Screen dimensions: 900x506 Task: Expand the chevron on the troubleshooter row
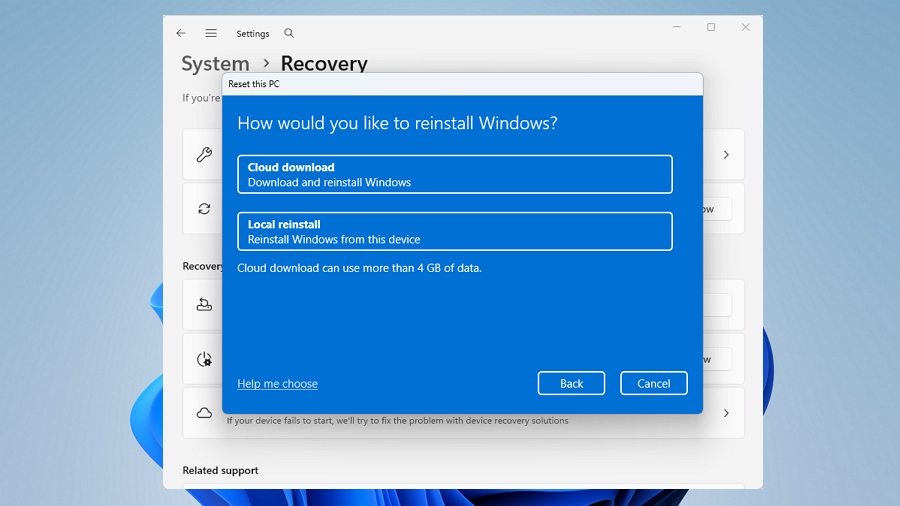[726, 155]
